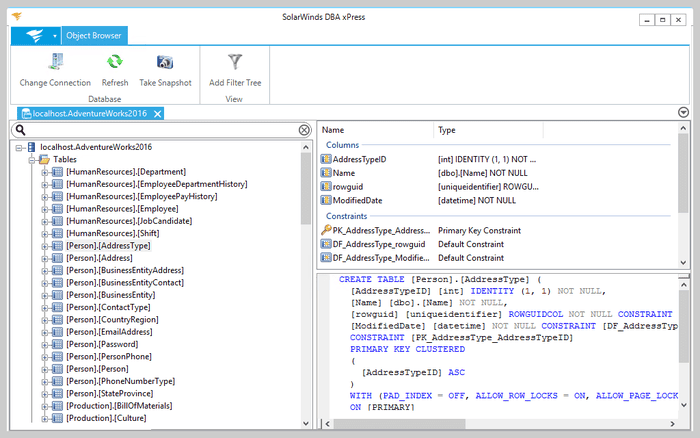Screen dimensions: 700x438
Task: Expand the [Person].[AddressType] node
Action: click(45, 246)
